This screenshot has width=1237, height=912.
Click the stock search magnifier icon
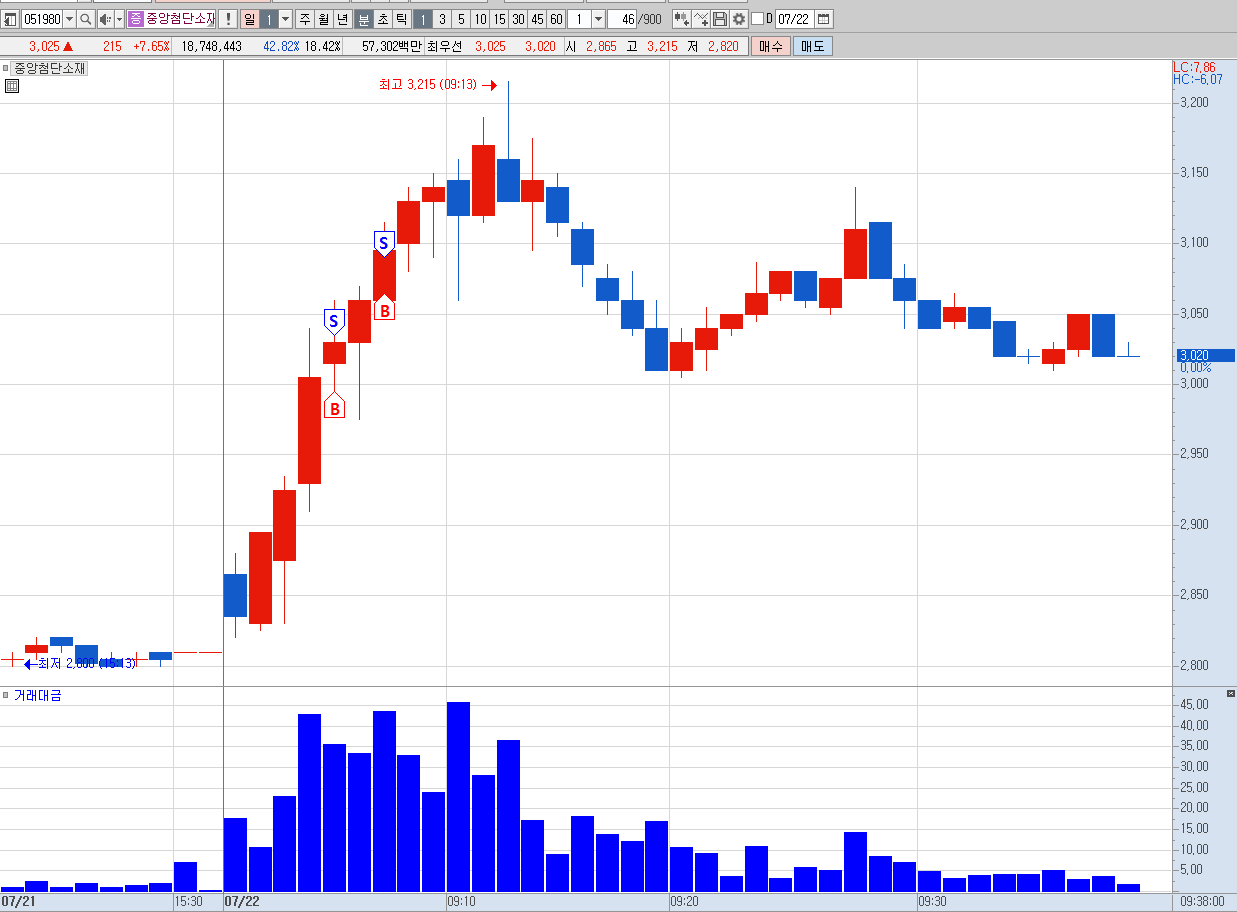click(85, 19)
